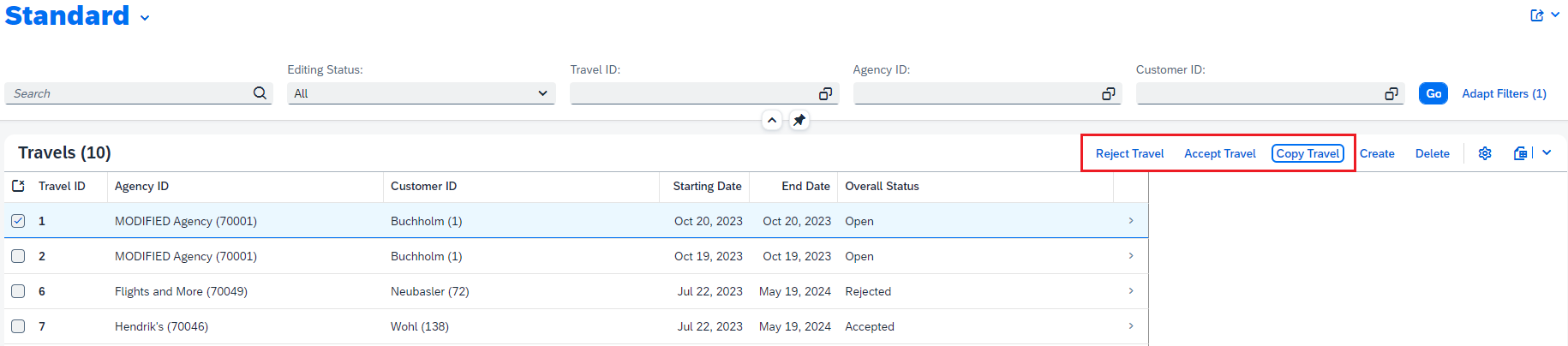Screen dimensions: 1568x346
Task: Click the Copy Travel button
Action: pos(1308,153)
